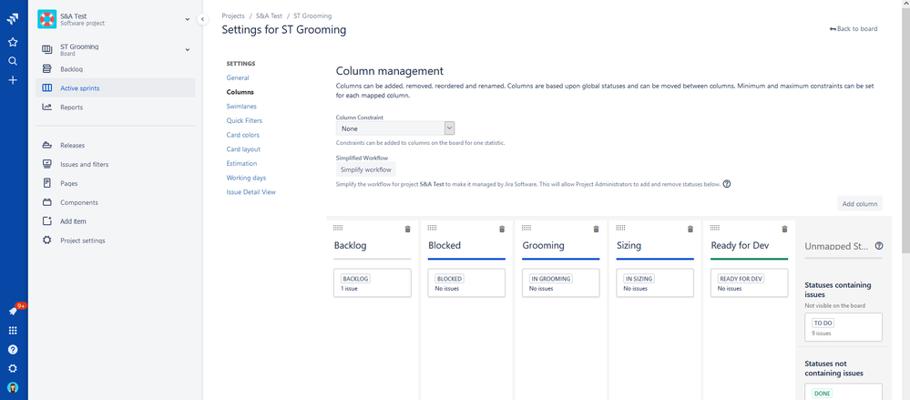
Task: Select the READY FOR DEV status card
Action: (x=749, y=283)
